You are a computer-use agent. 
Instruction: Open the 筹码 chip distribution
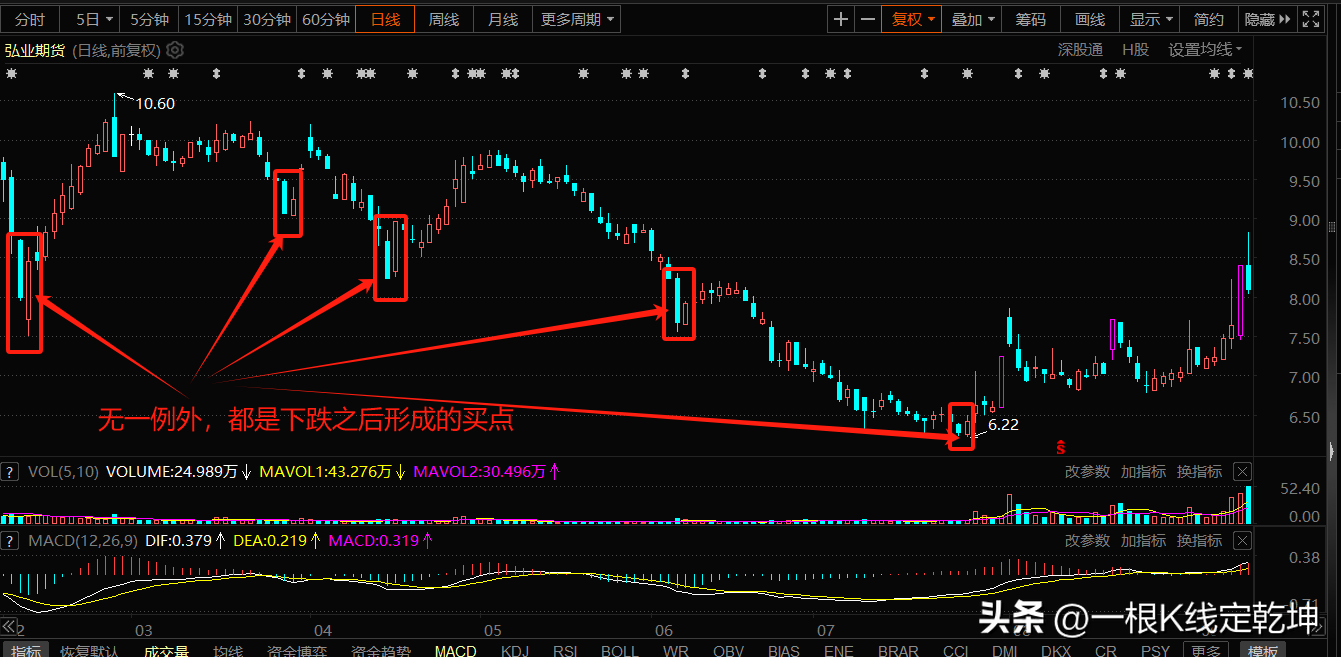(x=1031, y=19)
